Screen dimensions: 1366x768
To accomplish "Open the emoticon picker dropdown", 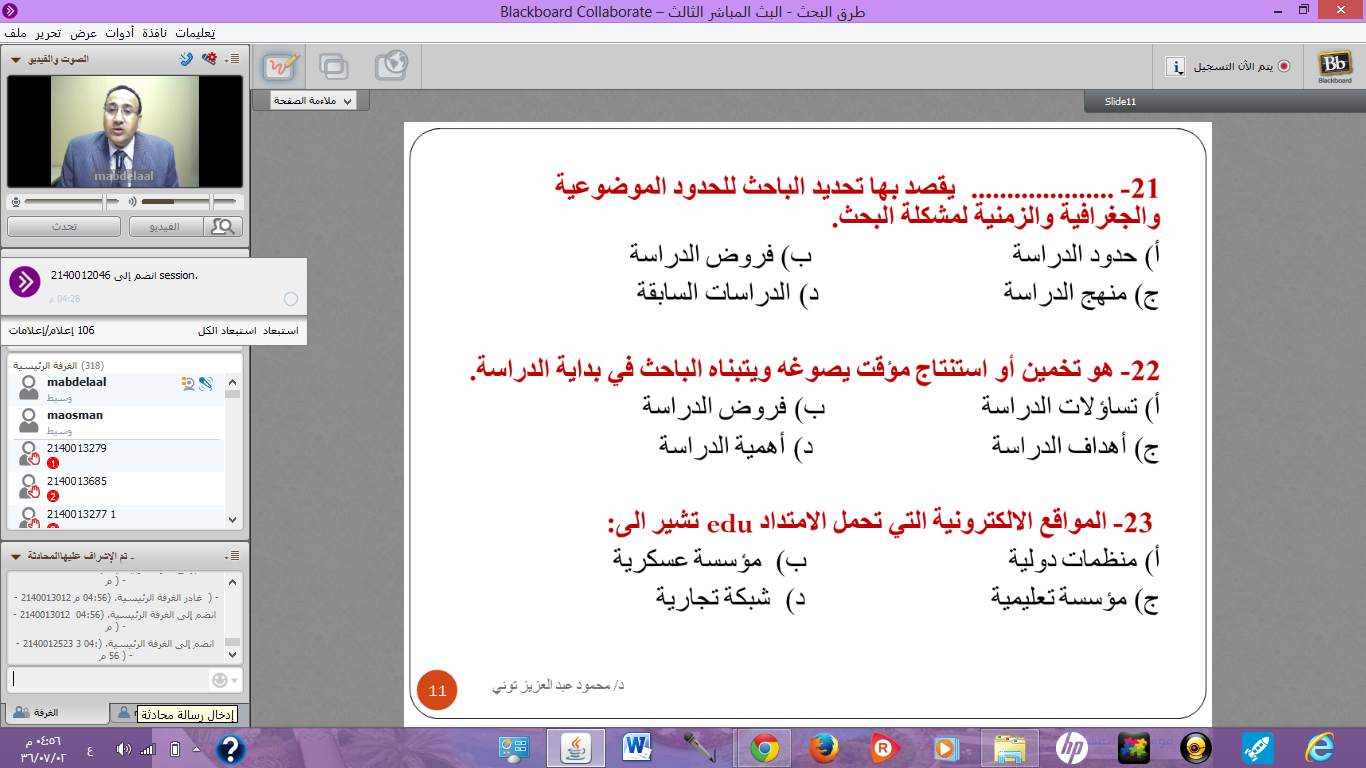I will (225, 680).
